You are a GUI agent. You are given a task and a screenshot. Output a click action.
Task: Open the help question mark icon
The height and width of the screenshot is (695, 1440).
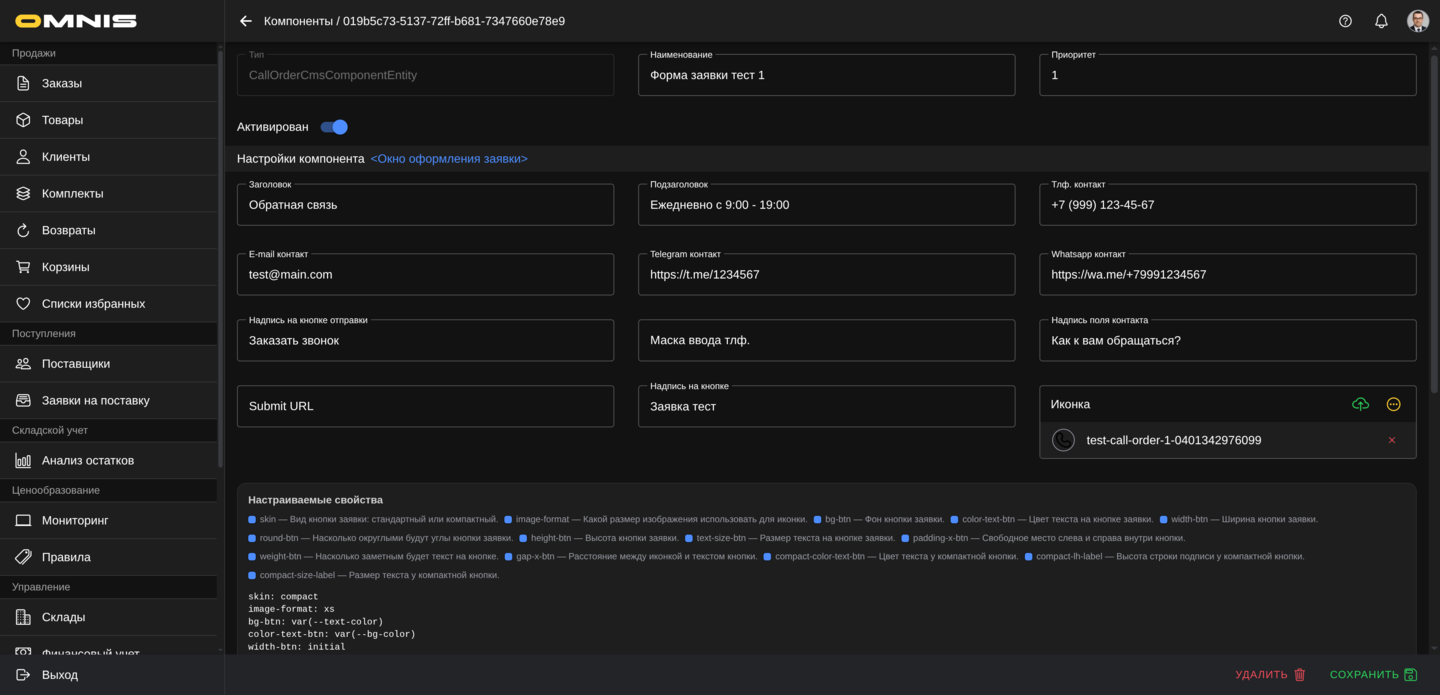point(1345,21)
